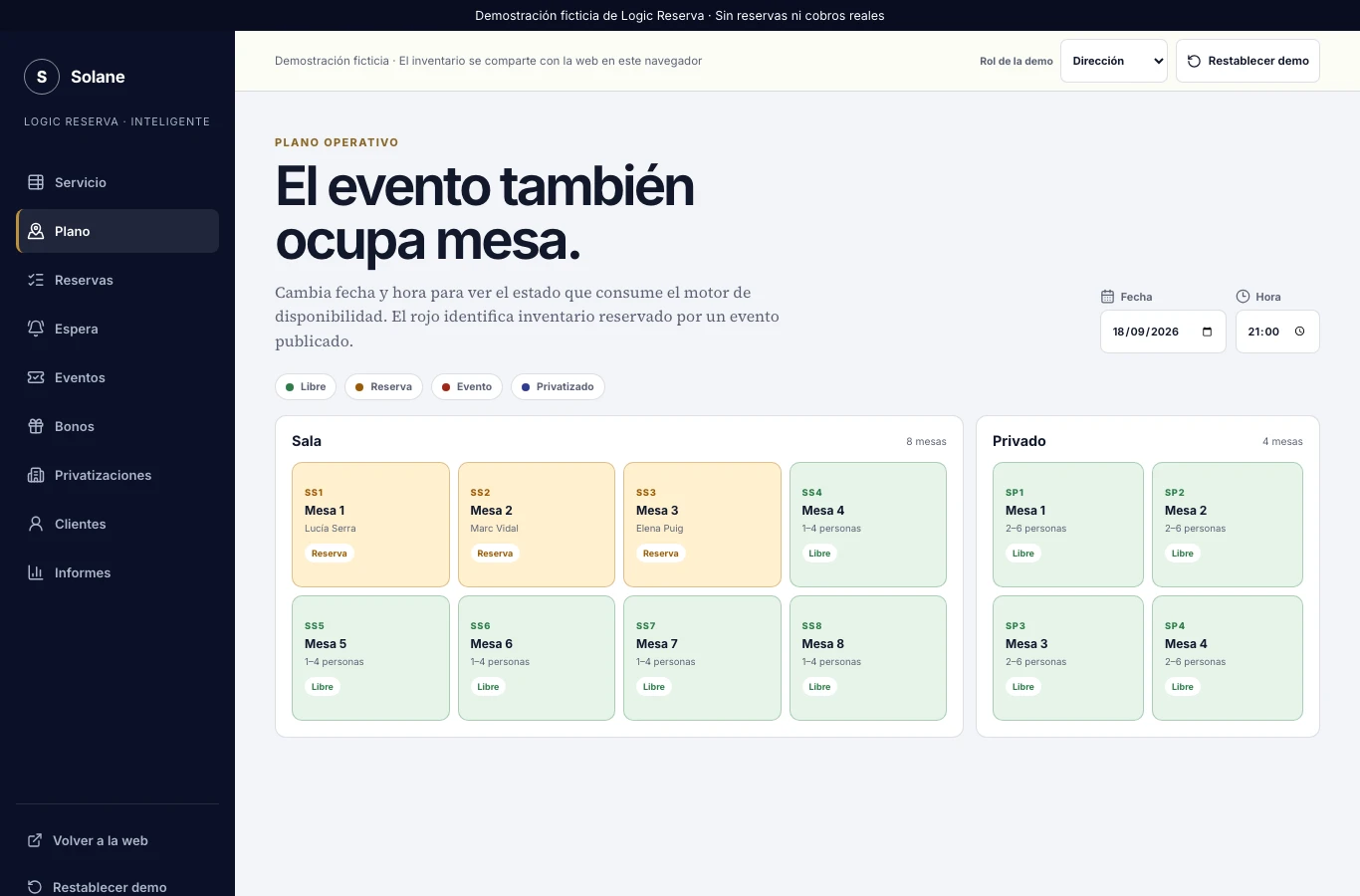The height and width of the screenshot is (896, 1360).
Task: Click the Espera bell icon
Action: coord(36,329)
